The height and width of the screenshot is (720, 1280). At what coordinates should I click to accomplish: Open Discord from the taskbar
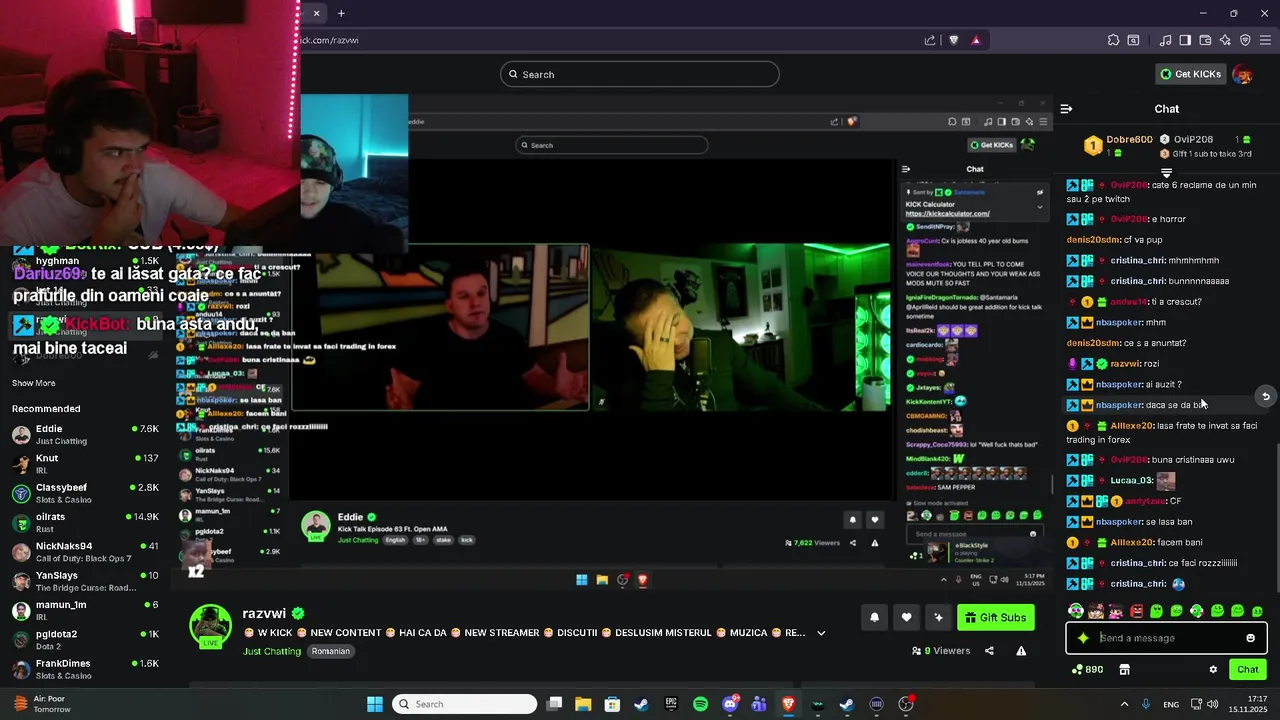tap(730, 704)
